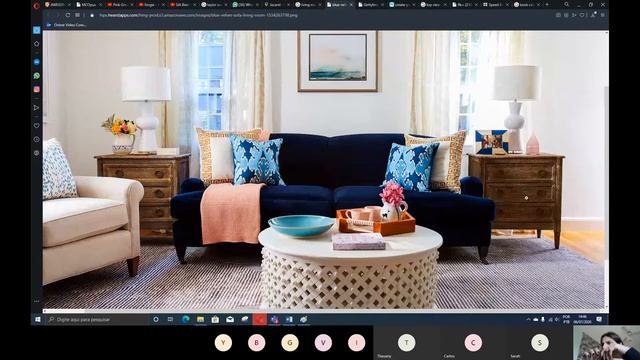Select participant avatar V
Screen dimensions: 640x360
323,343
